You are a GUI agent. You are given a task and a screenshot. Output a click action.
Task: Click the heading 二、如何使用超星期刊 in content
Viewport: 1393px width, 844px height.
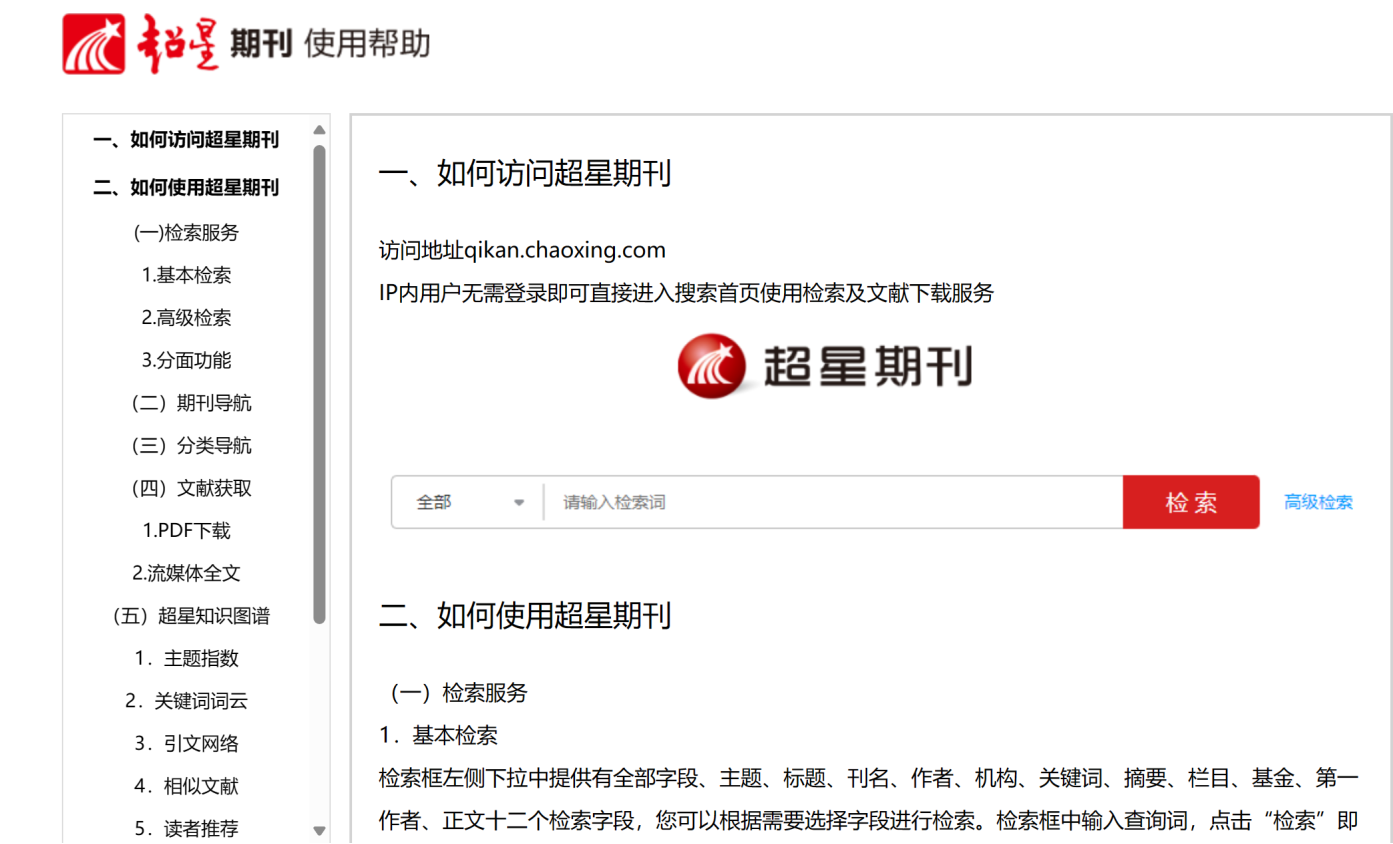coord(525,615)
